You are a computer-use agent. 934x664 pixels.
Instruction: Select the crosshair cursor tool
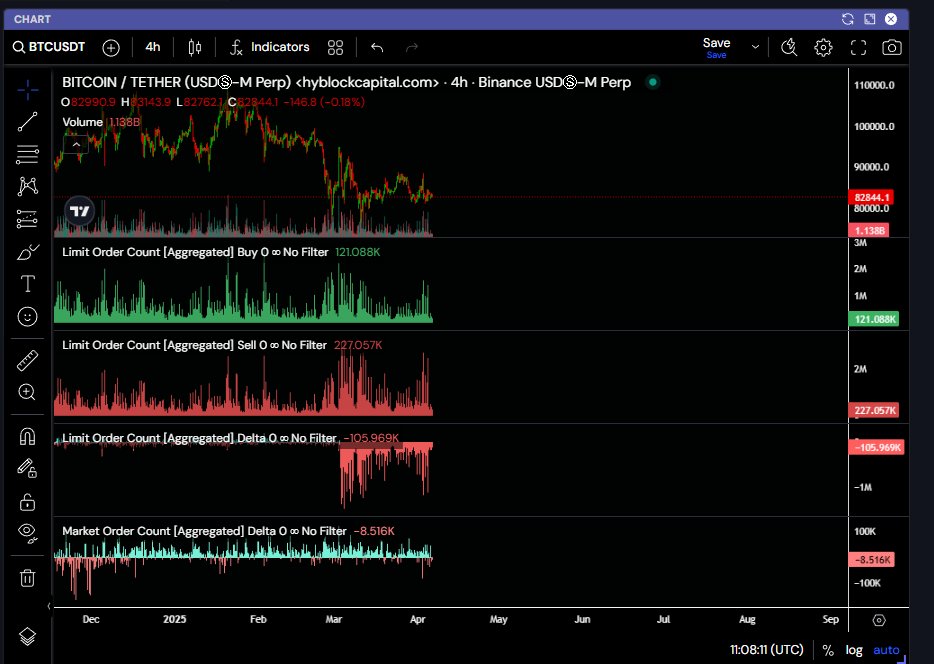[27, 90]
